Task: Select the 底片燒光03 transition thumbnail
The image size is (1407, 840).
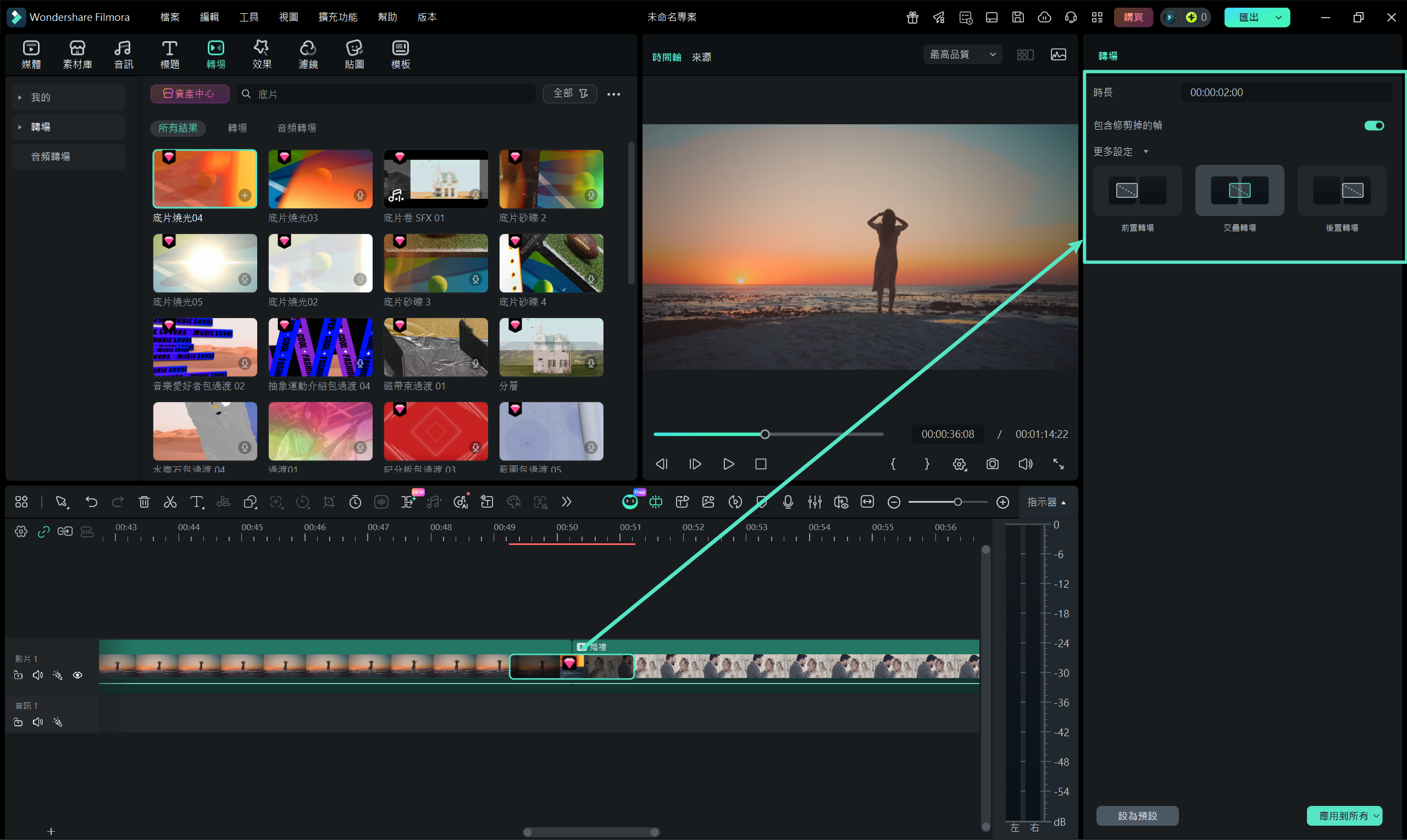Action: pyautogui.click(x=320, y=179)
